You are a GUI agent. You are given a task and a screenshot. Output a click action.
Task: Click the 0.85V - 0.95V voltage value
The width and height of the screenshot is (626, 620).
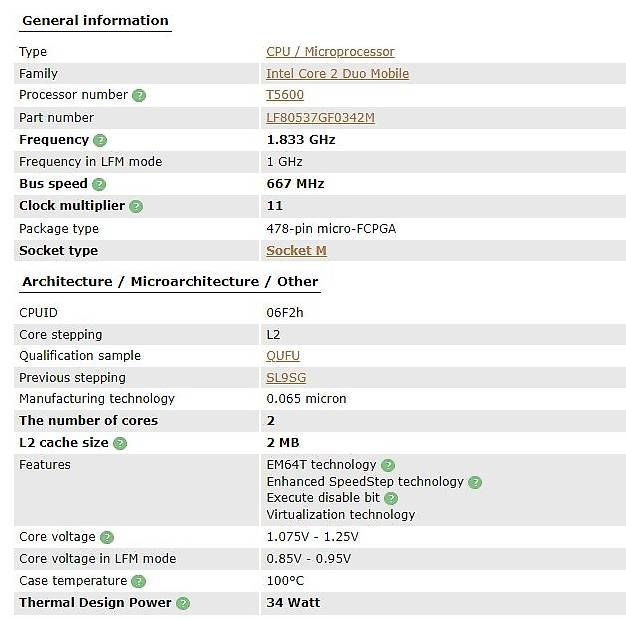coord(309,559)
